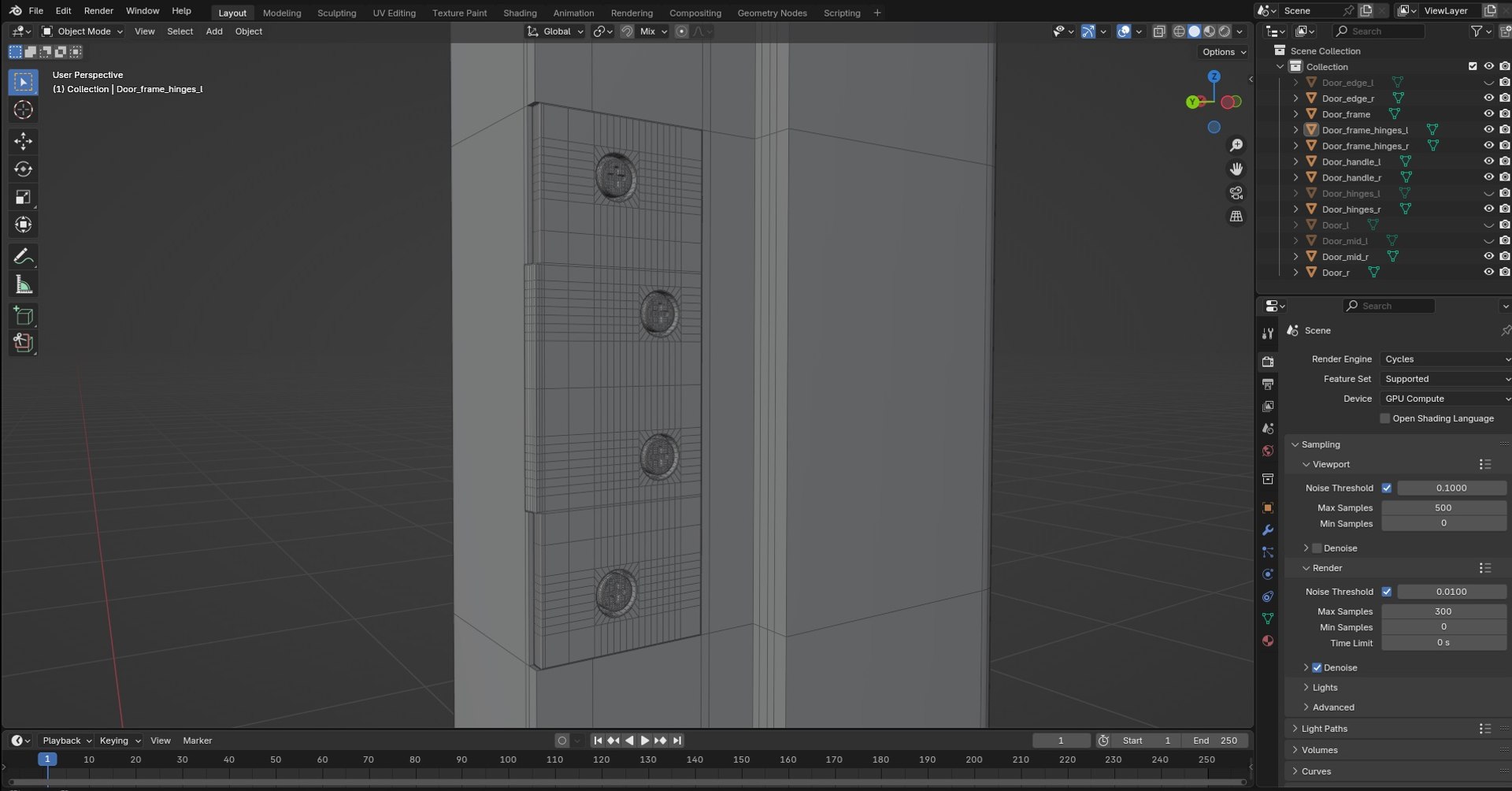Select the Measure tool

pyautogui.click(x=23, y=284)
